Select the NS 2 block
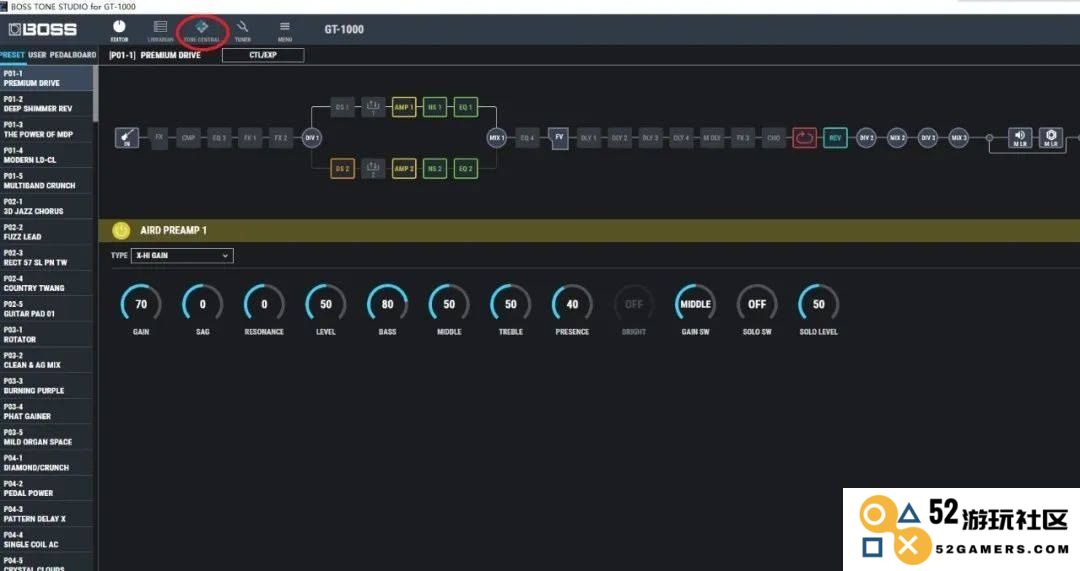This screenshot has height=571, width=1080. click(435, 168)
